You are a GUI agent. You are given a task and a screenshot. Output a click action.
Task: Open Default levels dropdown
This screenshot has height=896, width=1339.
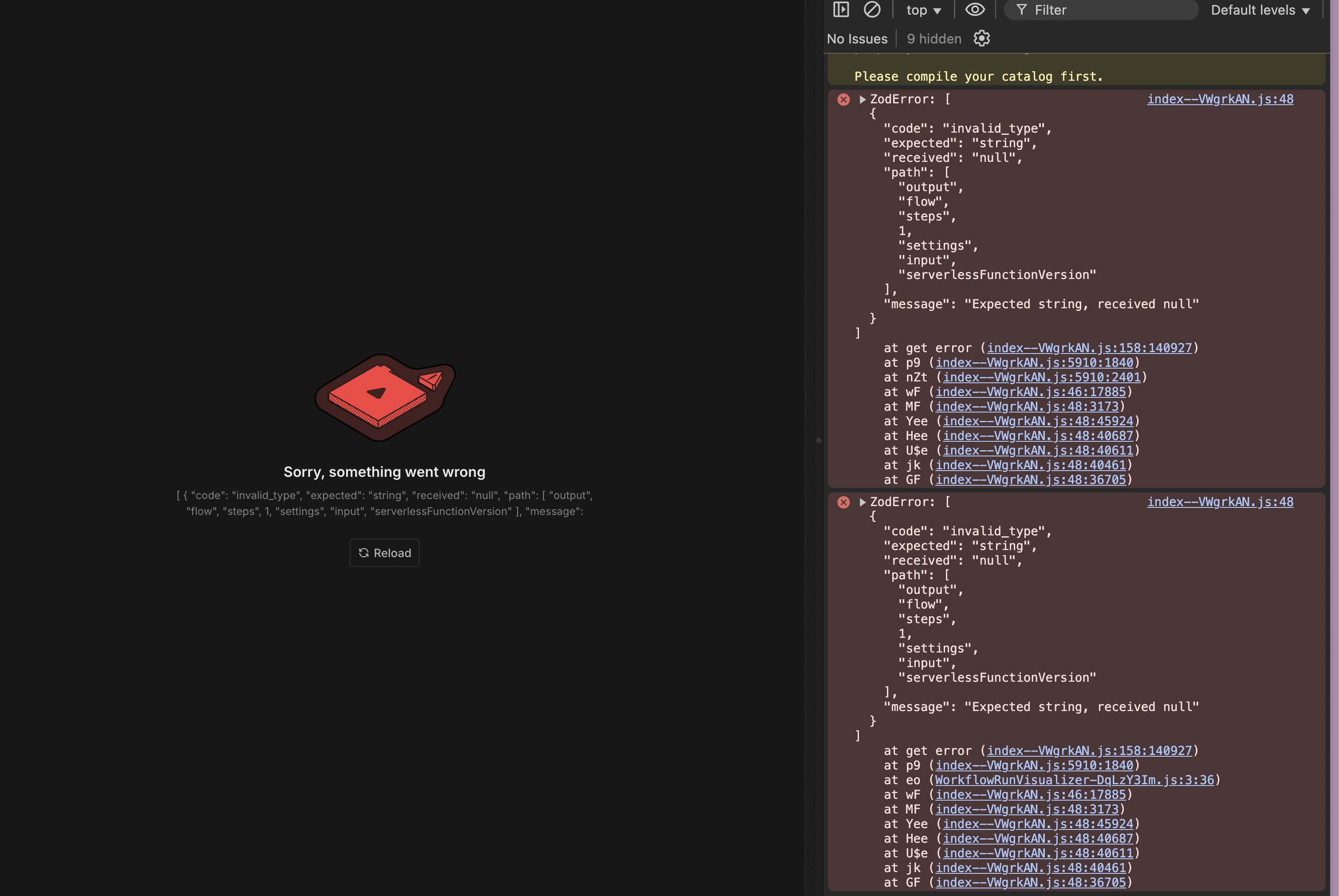click(1260, 10)
